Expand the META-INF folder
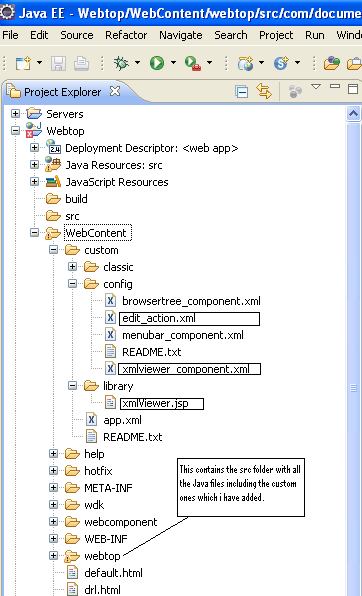Screen dimensions: 362x596 (53, 488)
